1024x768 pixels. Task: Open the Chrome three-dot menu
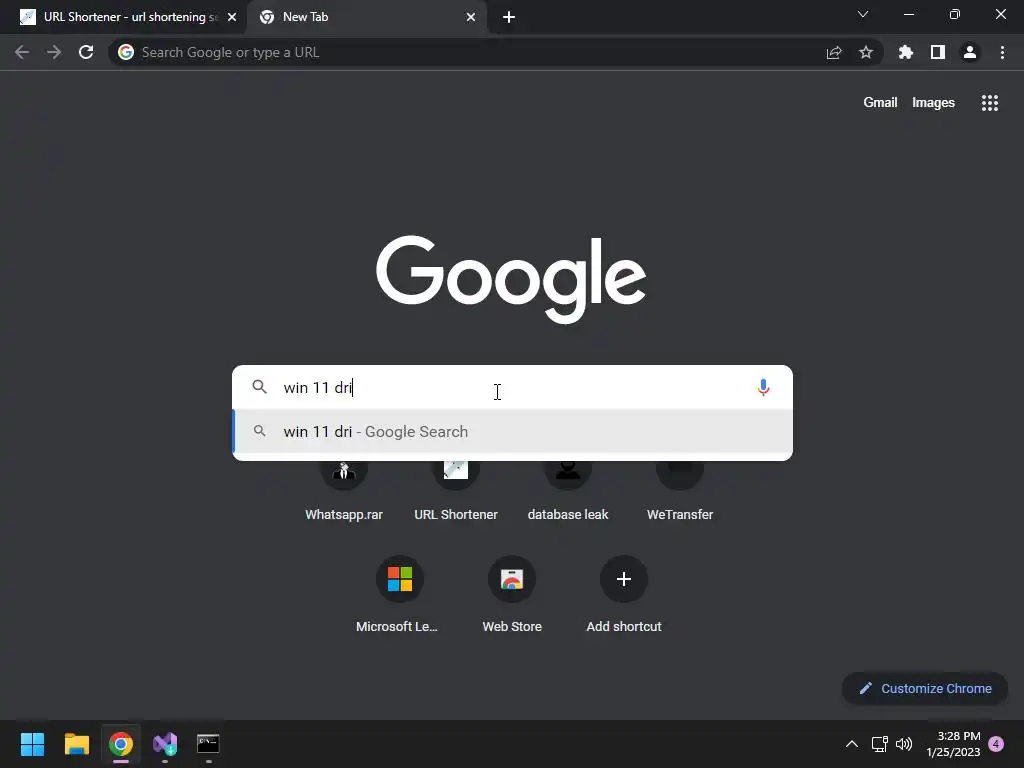click(1002, 52)
